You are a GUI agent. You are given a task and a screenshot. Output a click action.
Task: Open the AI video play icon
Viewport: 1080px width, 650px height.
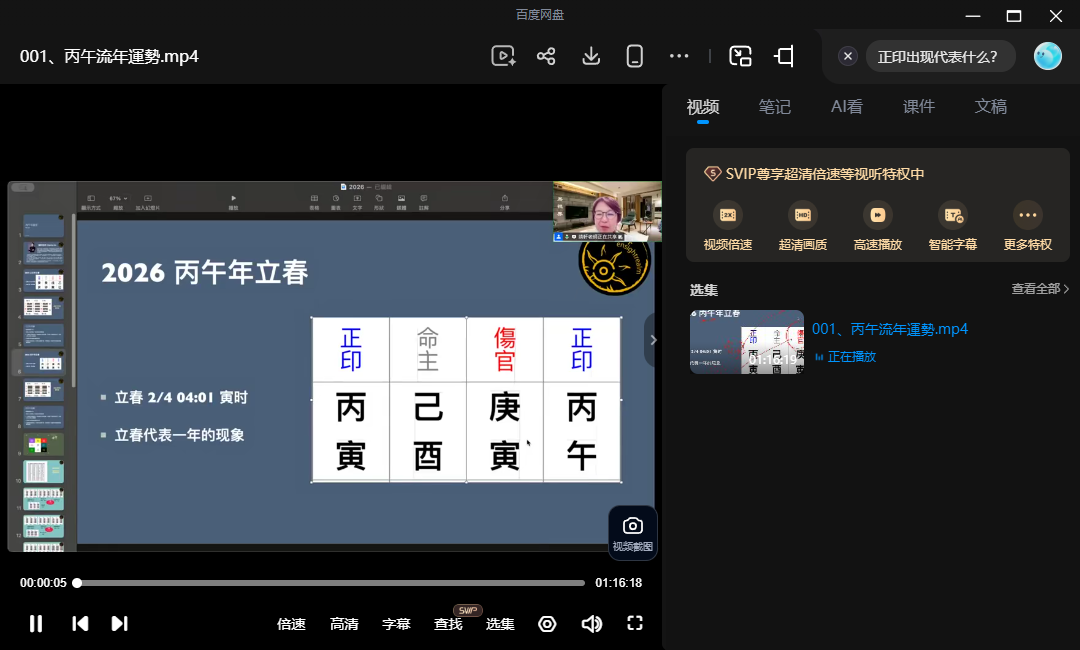503,56
